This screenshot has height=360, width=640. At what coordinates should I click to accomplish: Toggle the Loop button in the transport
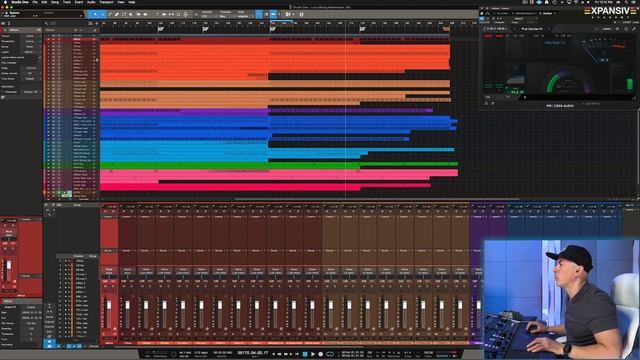[x=330, y=354]
